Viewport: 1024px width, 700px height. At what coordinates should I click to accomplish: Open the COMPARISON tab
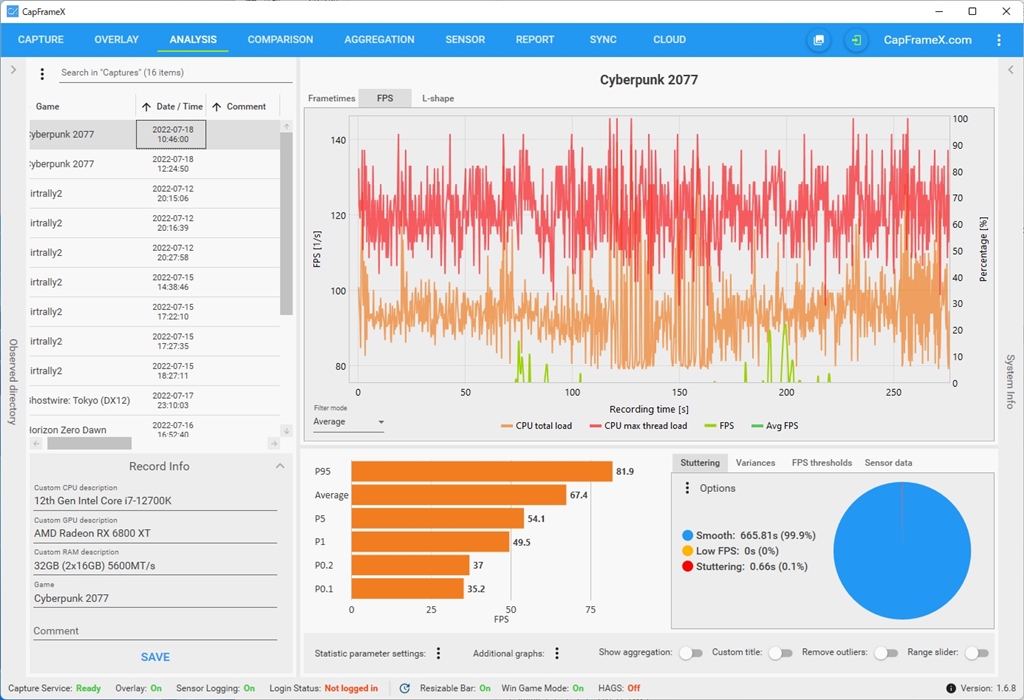[x=280, y=40]
